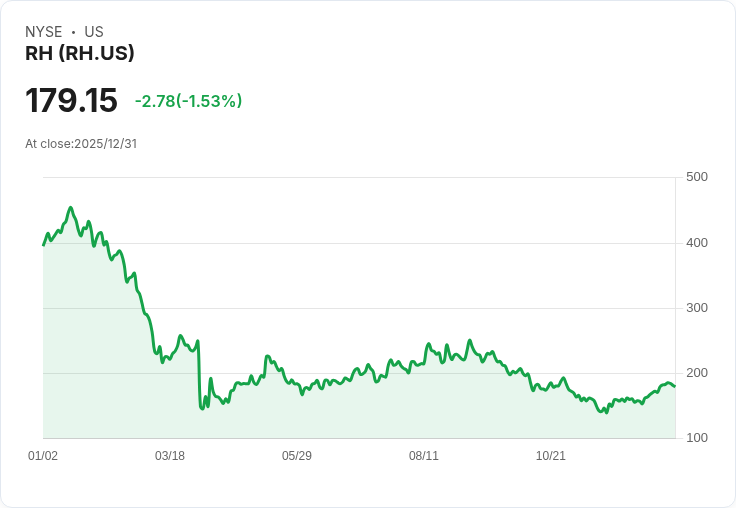Click the US market label
The width and height of the screenshot is (736, 508).
tap(94, 32)
